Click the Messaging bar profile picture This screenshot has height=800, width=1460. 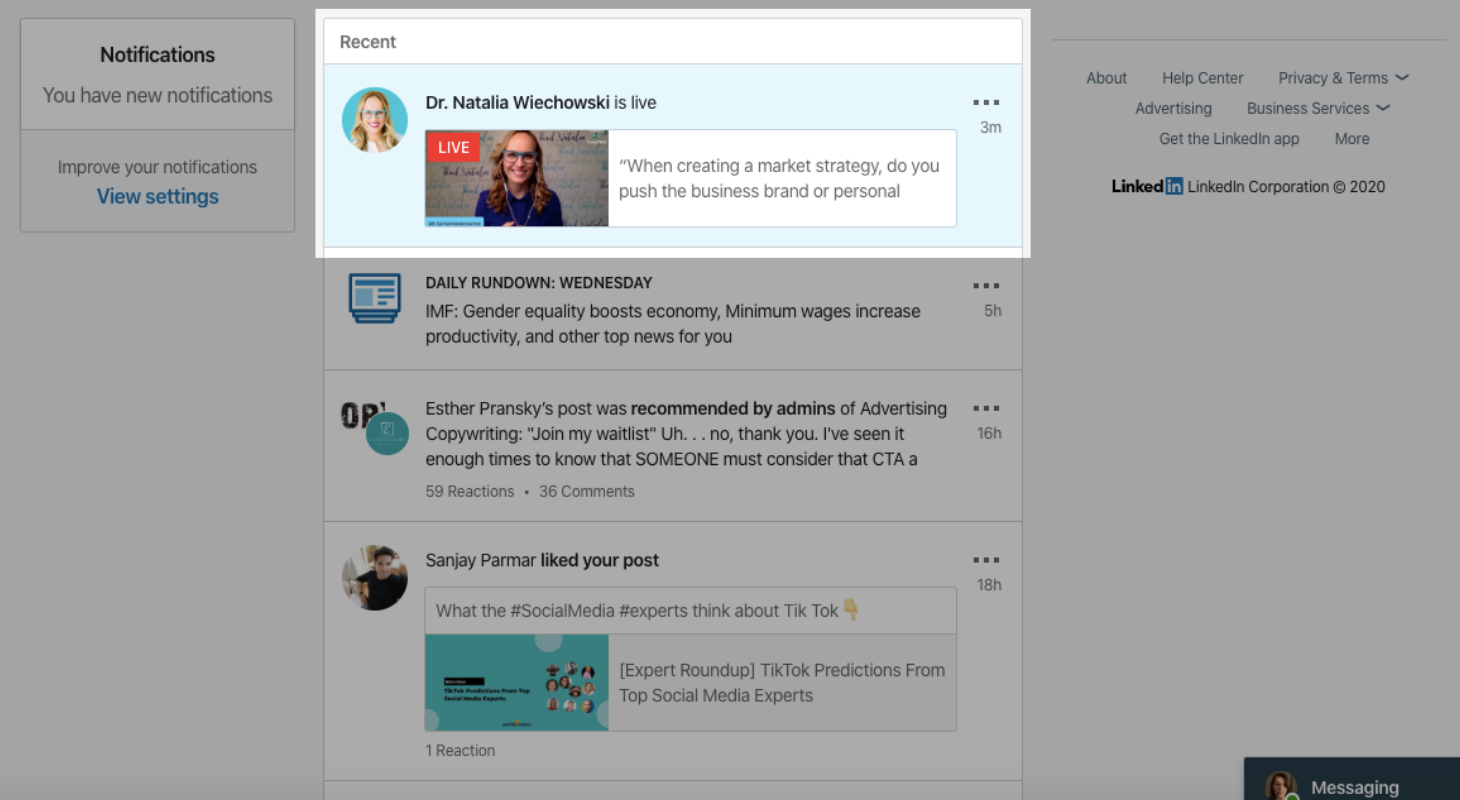[x=1281, y=787]
